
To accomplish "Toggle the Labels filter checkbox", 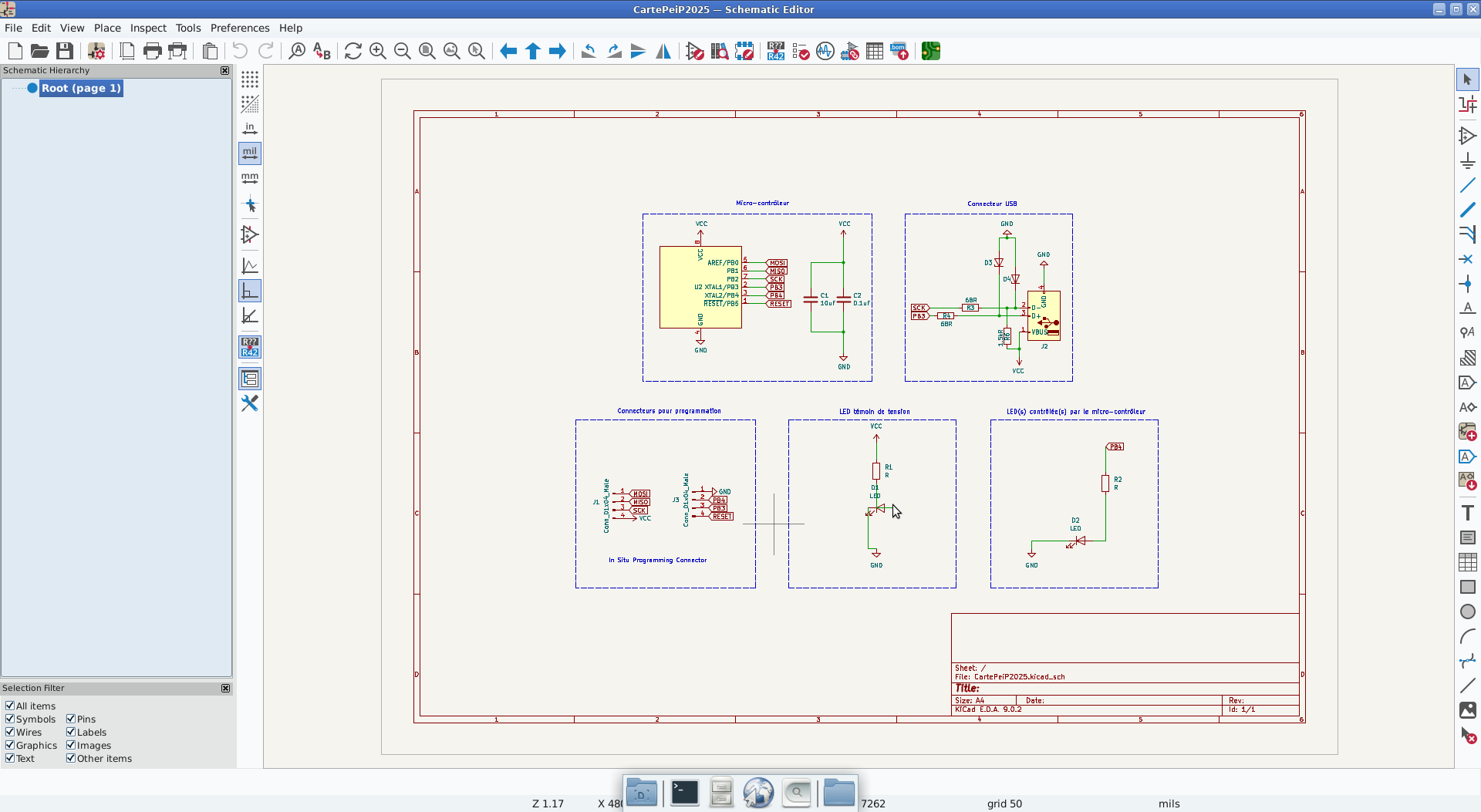I will 71,732.
